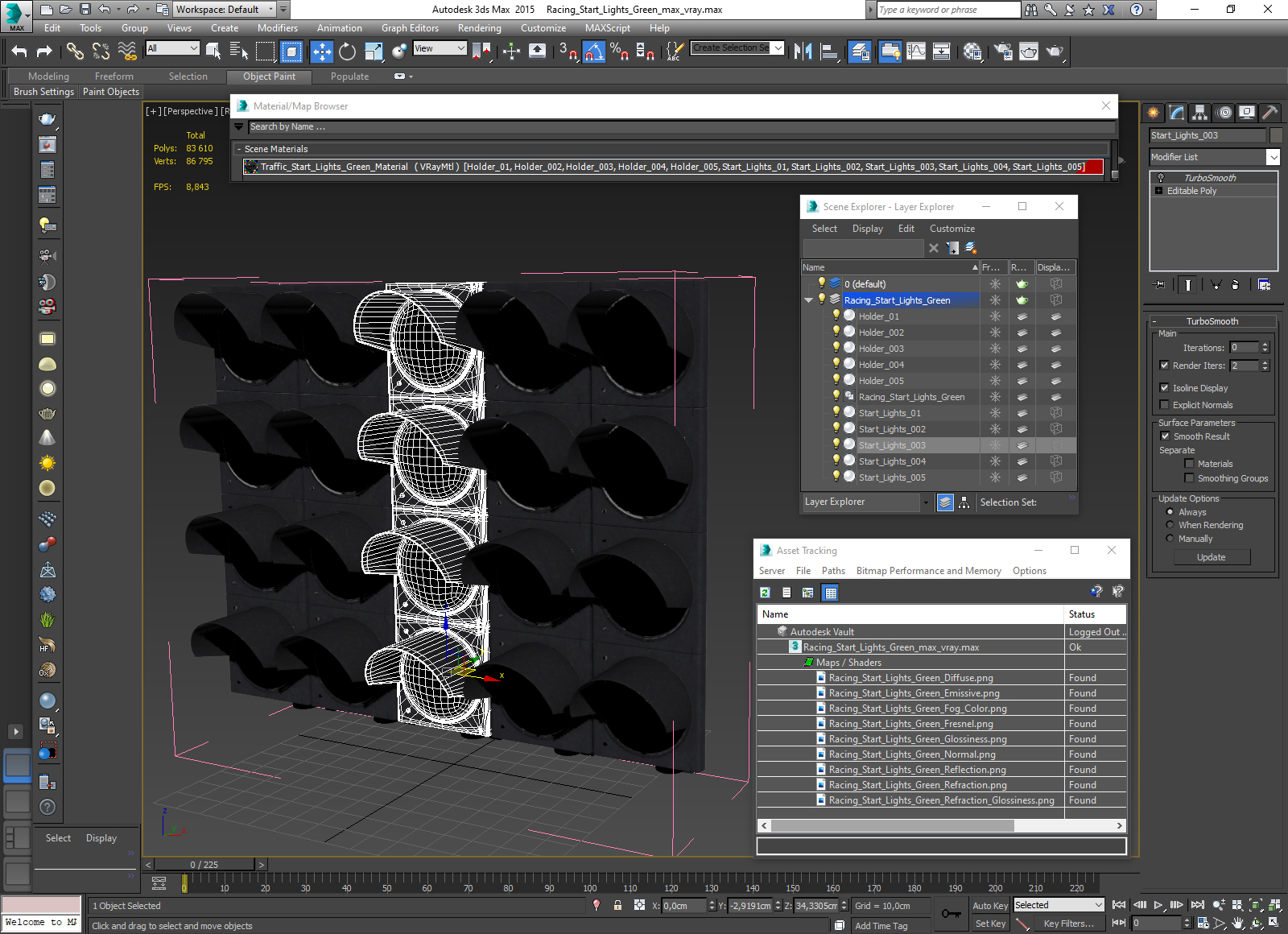Click the Mirror tool icon
Image resolution: width=1288 pixels, height=934 pixels.
[803, 52]
